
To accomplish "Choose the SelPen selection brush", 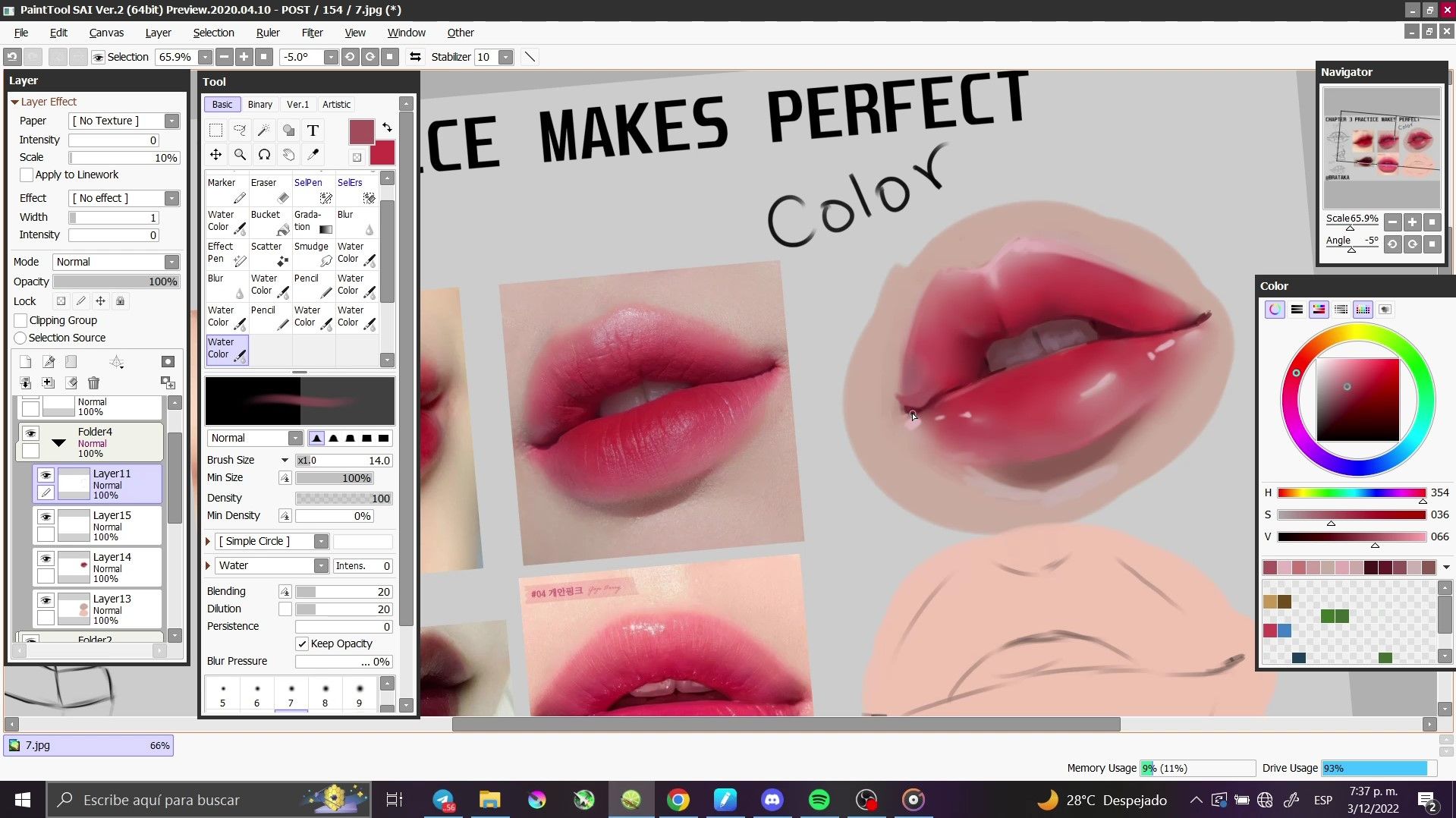I will (313, 190).
